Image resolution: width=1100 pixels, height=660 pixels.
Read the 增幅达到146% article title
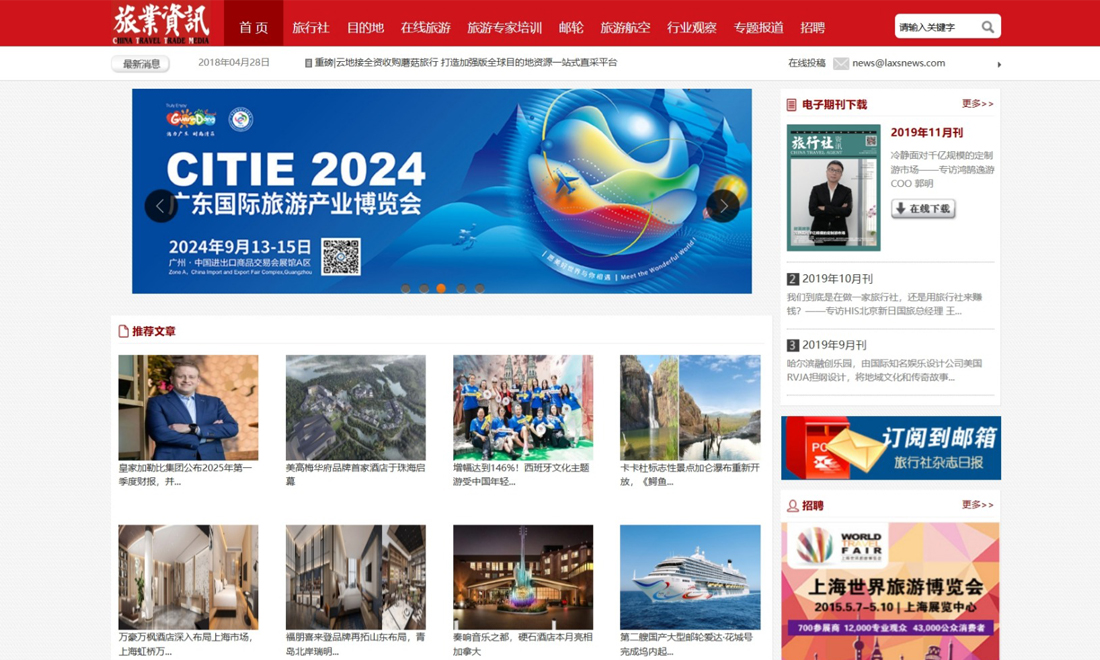[521, 475]
